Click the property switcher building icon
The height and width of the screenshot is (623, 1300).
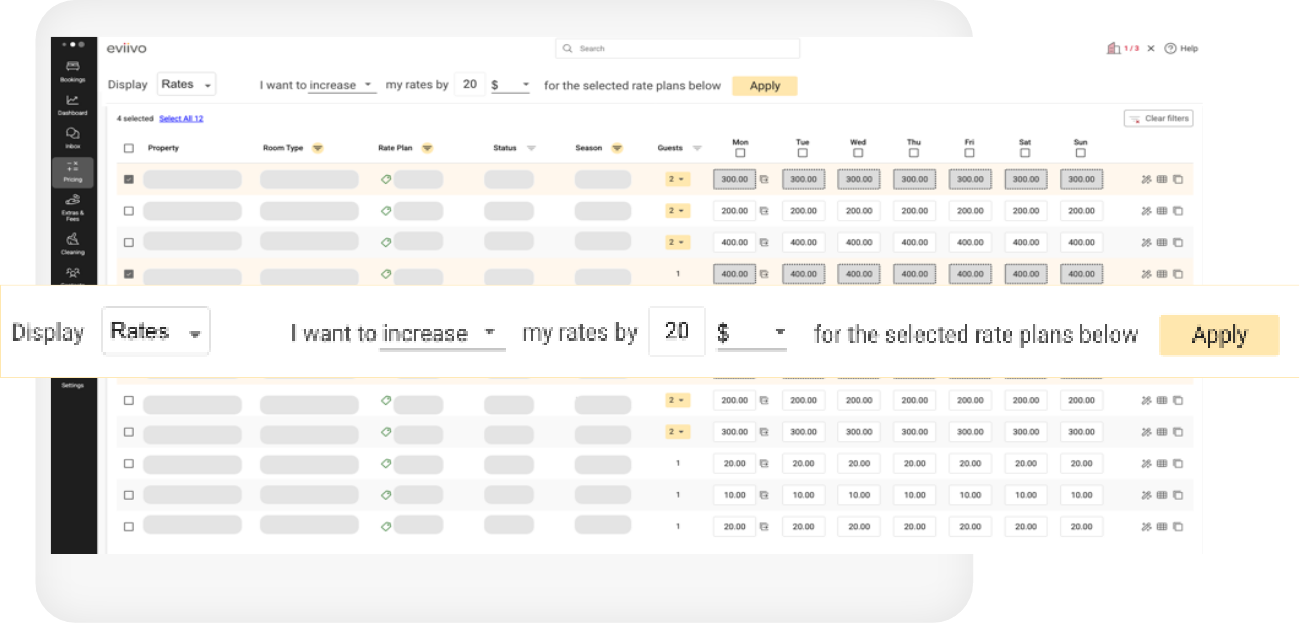pos(1113,48)
